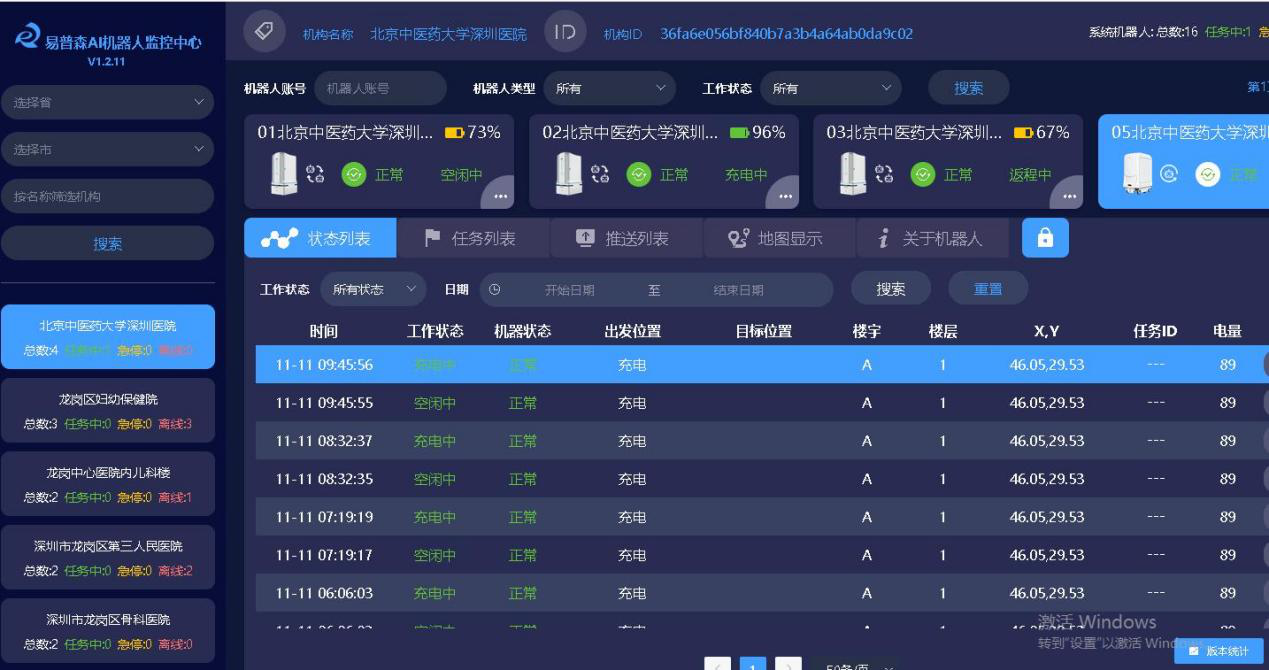Click the green status check icon on card 03
This screenshot has width=1269, height=670.
tap(923, 174)
